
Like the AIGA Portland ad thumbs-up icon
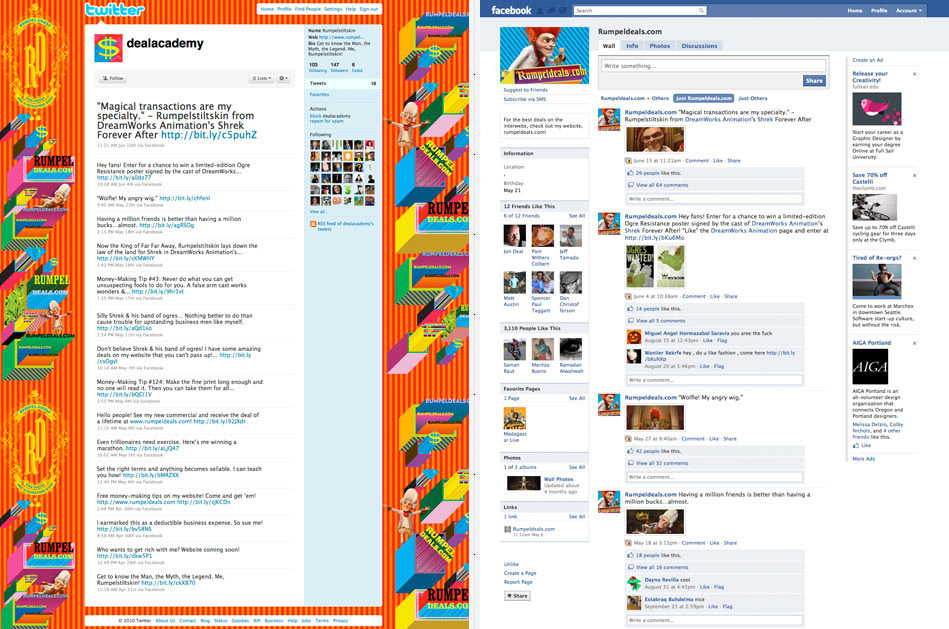856,445
